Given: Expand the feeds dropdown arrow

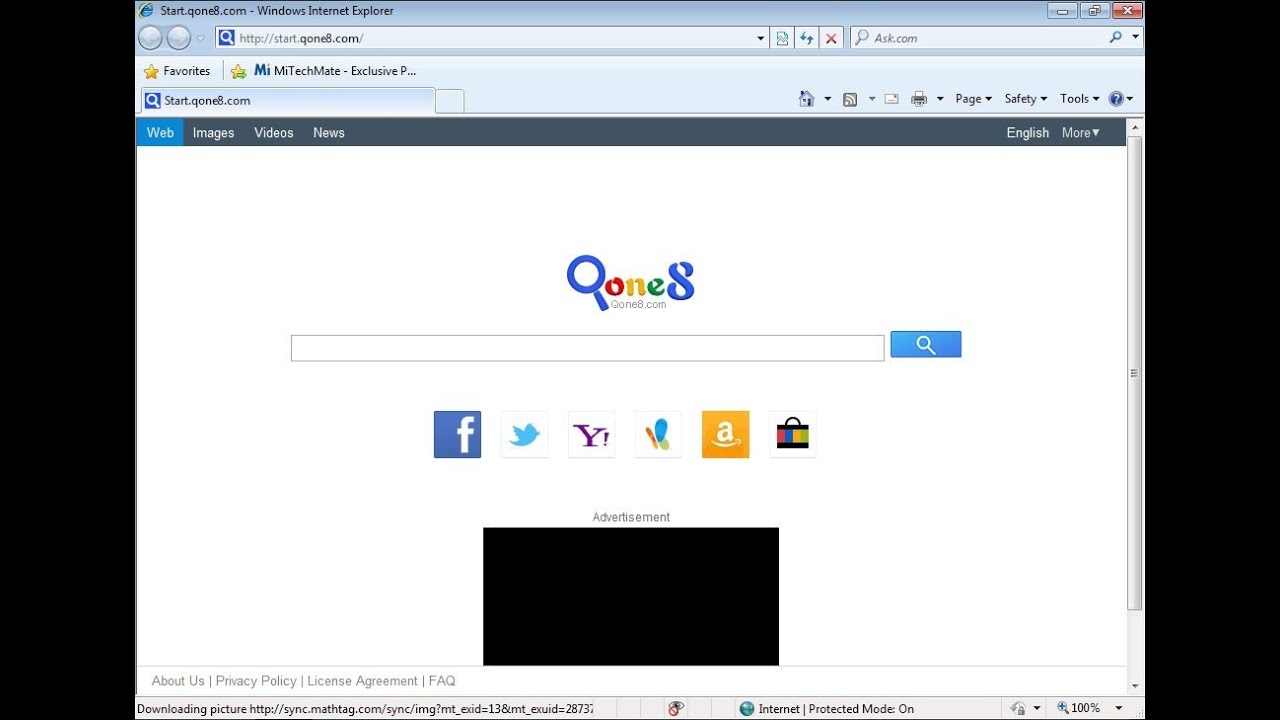Looking at the screenshot, I should [872, 99].
